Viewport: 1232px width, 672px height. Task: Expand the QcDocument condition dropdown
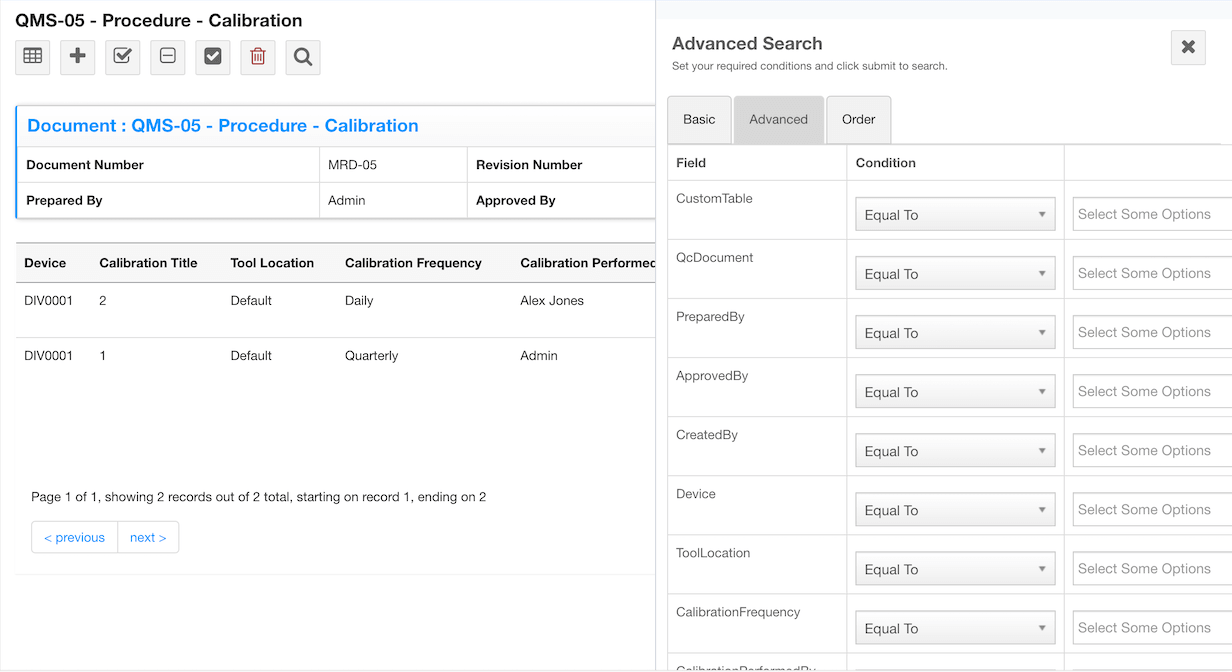pyautogui.click(x=955, y=274)
